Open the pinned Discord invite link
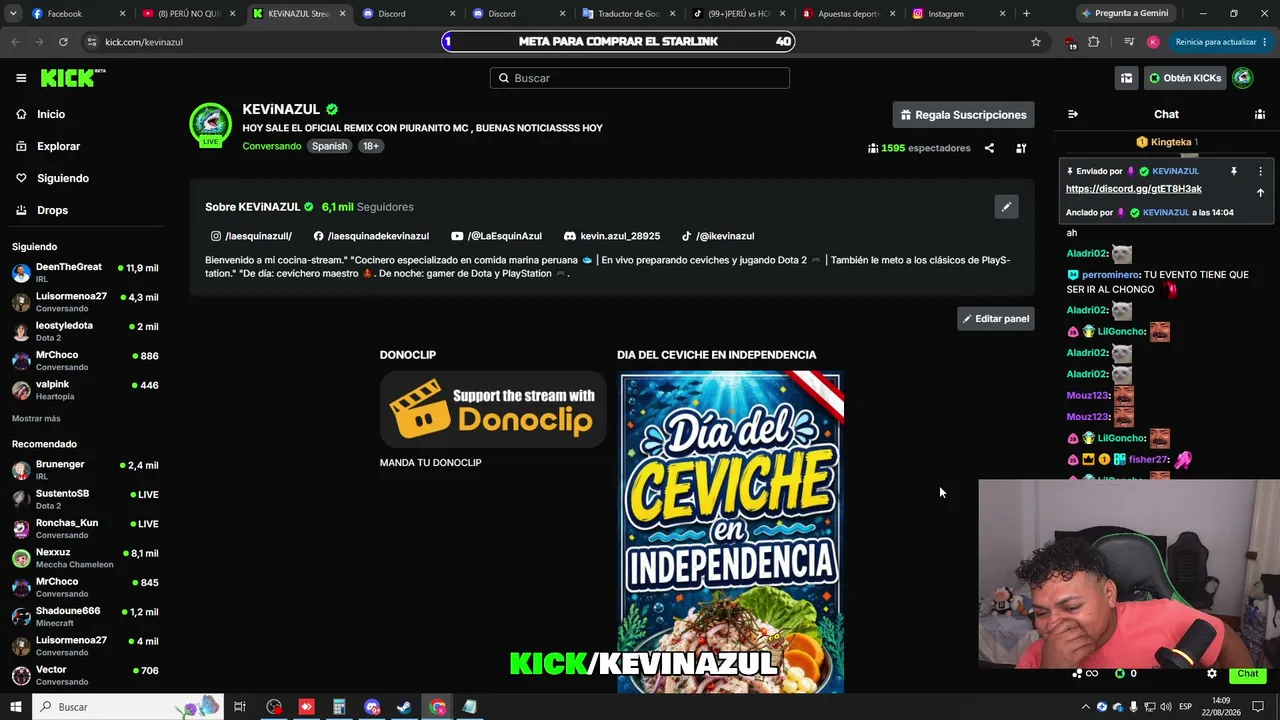 [x=1134, y=189]
